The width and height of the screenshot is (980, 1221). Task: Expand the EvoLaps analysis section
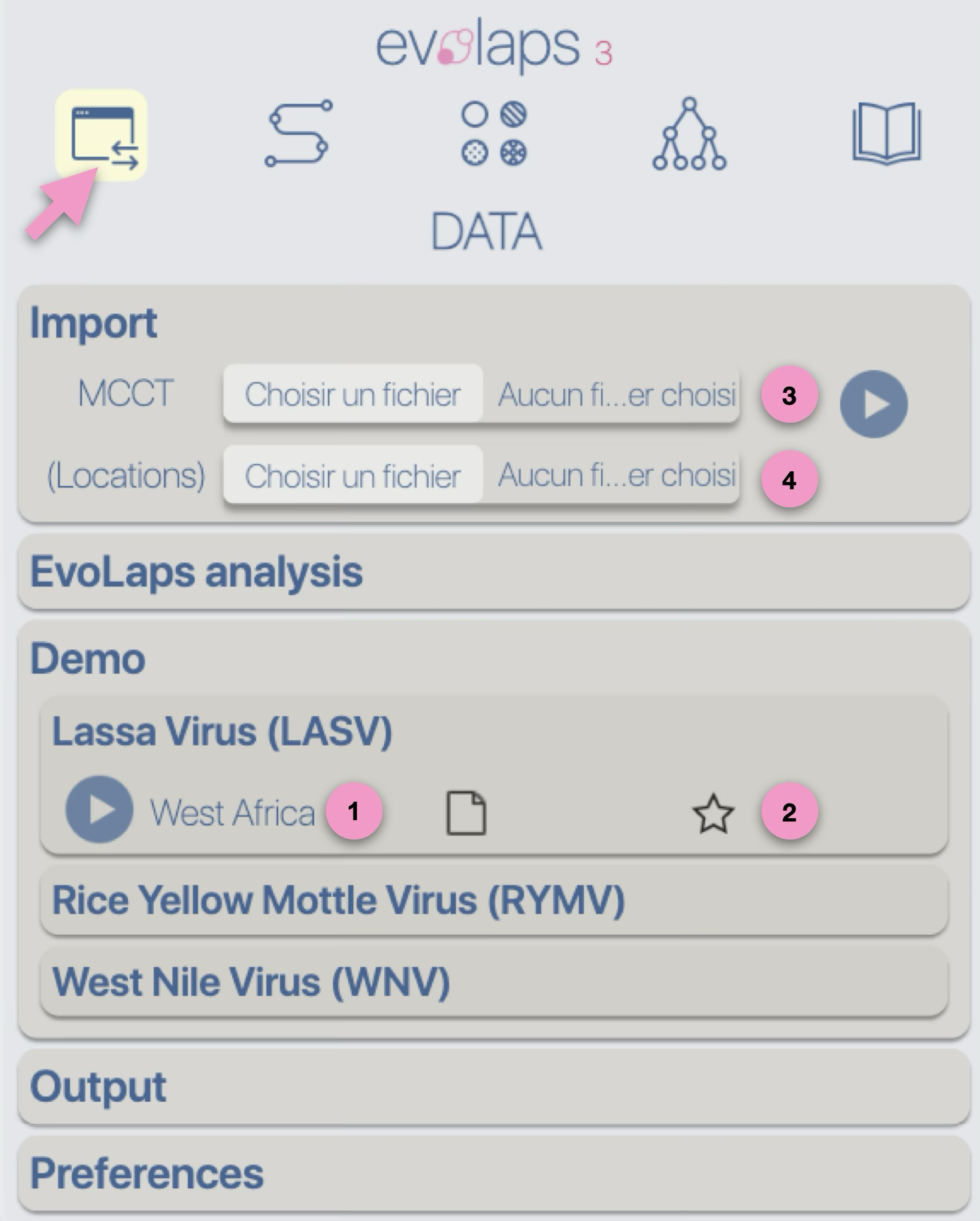click(x=493, y=572)
